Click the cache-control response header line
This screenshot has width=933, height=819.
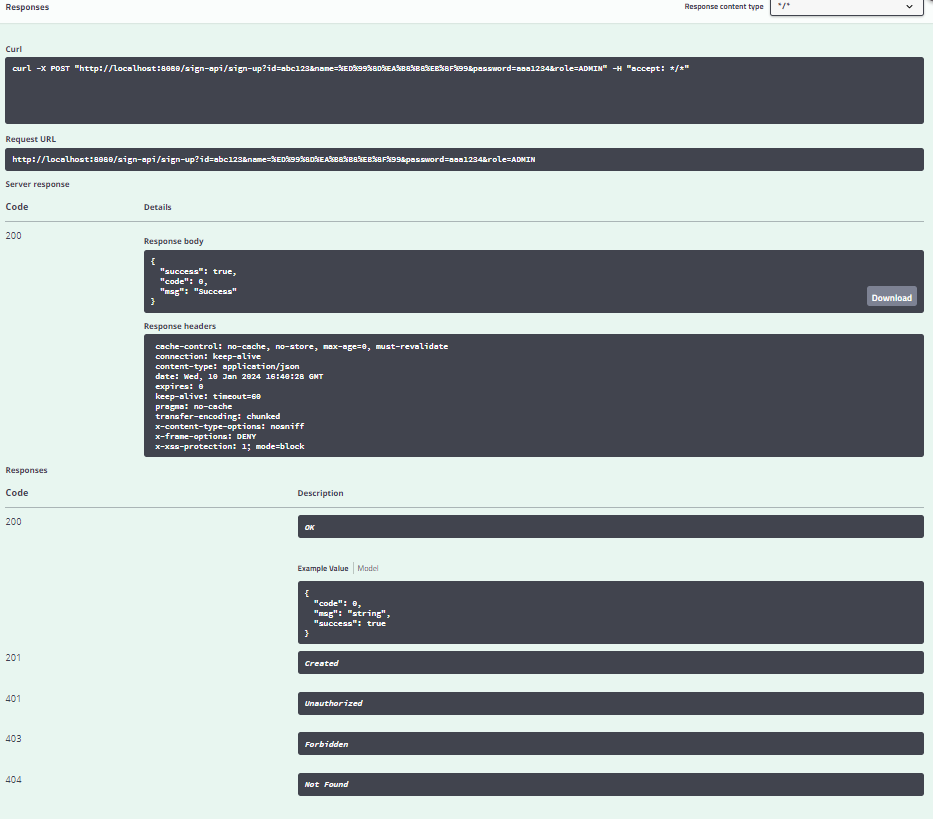302,346
